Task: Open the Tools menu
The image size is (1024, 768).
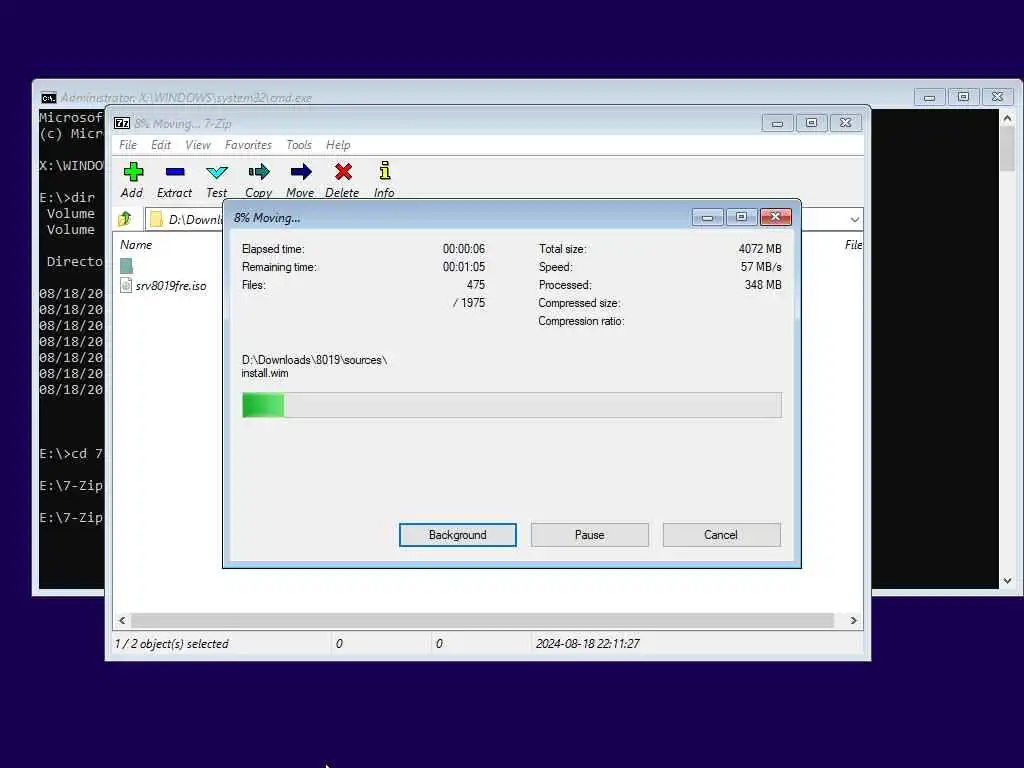Action: (x=299, y=145)
